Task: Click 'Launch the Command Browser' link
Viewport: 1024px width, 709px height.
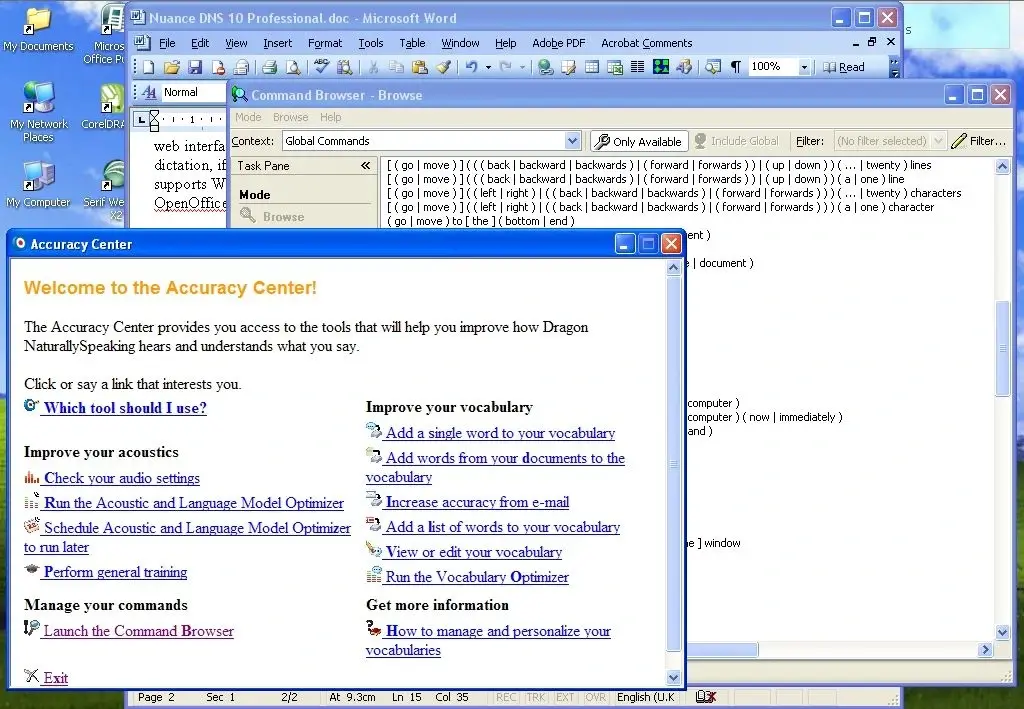Action: tap(138, 631)
